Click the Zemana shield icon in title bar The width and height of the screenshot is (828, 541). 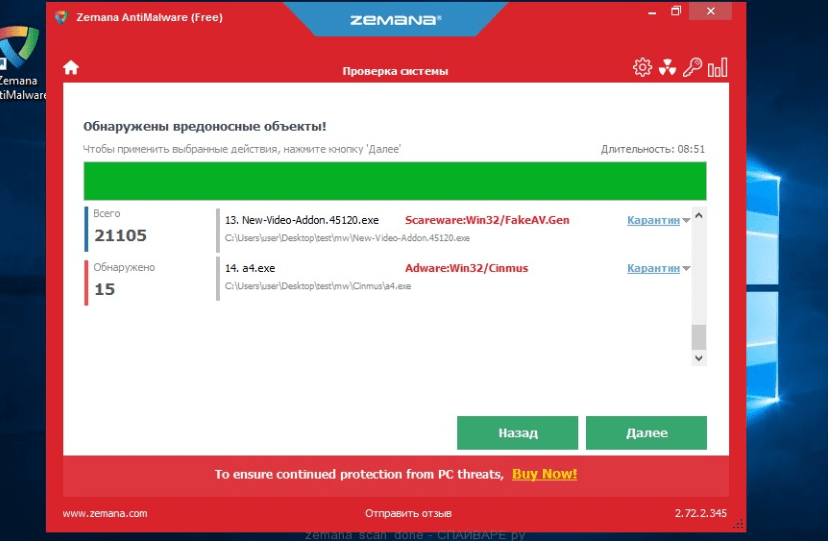tap(62, 16)
